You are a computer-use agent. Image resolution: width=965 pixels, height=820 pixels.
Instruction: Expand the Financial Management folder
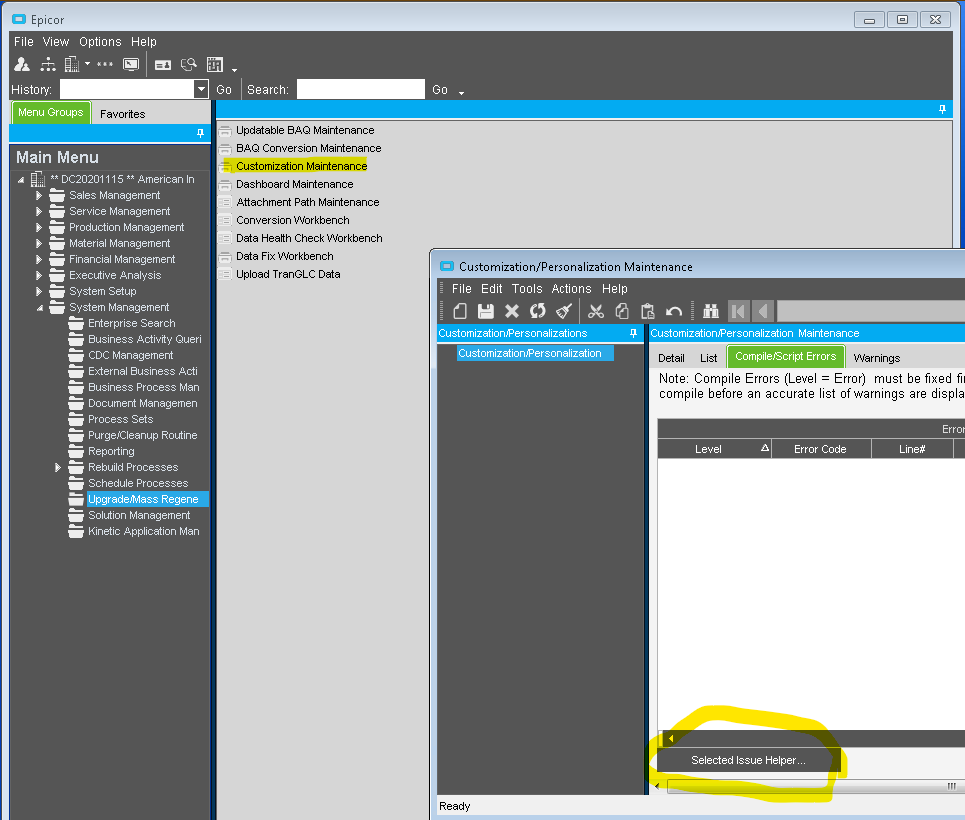(39, 259)
